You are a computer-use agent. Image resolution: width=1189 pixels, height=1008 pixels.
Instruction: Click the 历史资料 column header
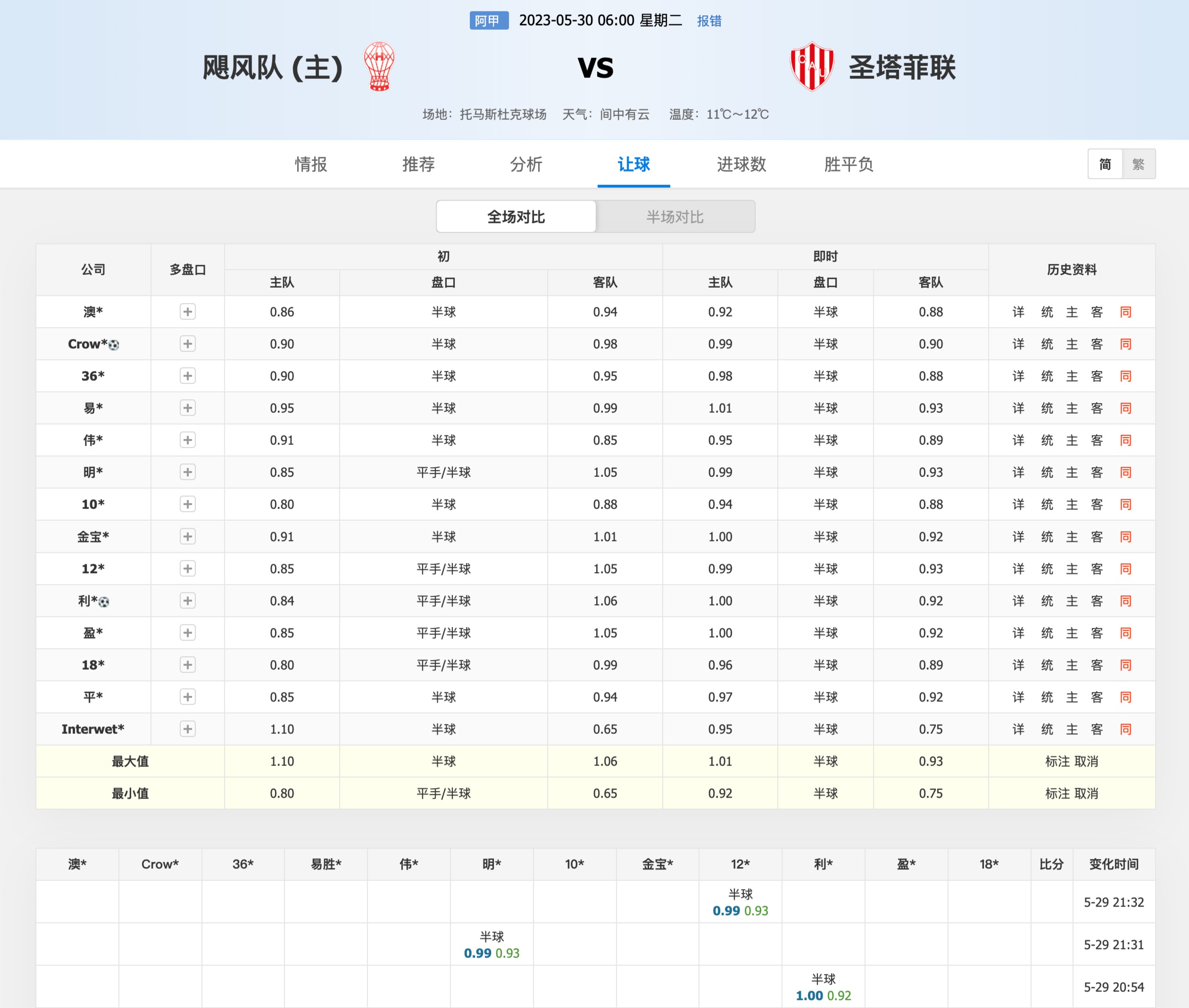click(x=1071, y=269)
